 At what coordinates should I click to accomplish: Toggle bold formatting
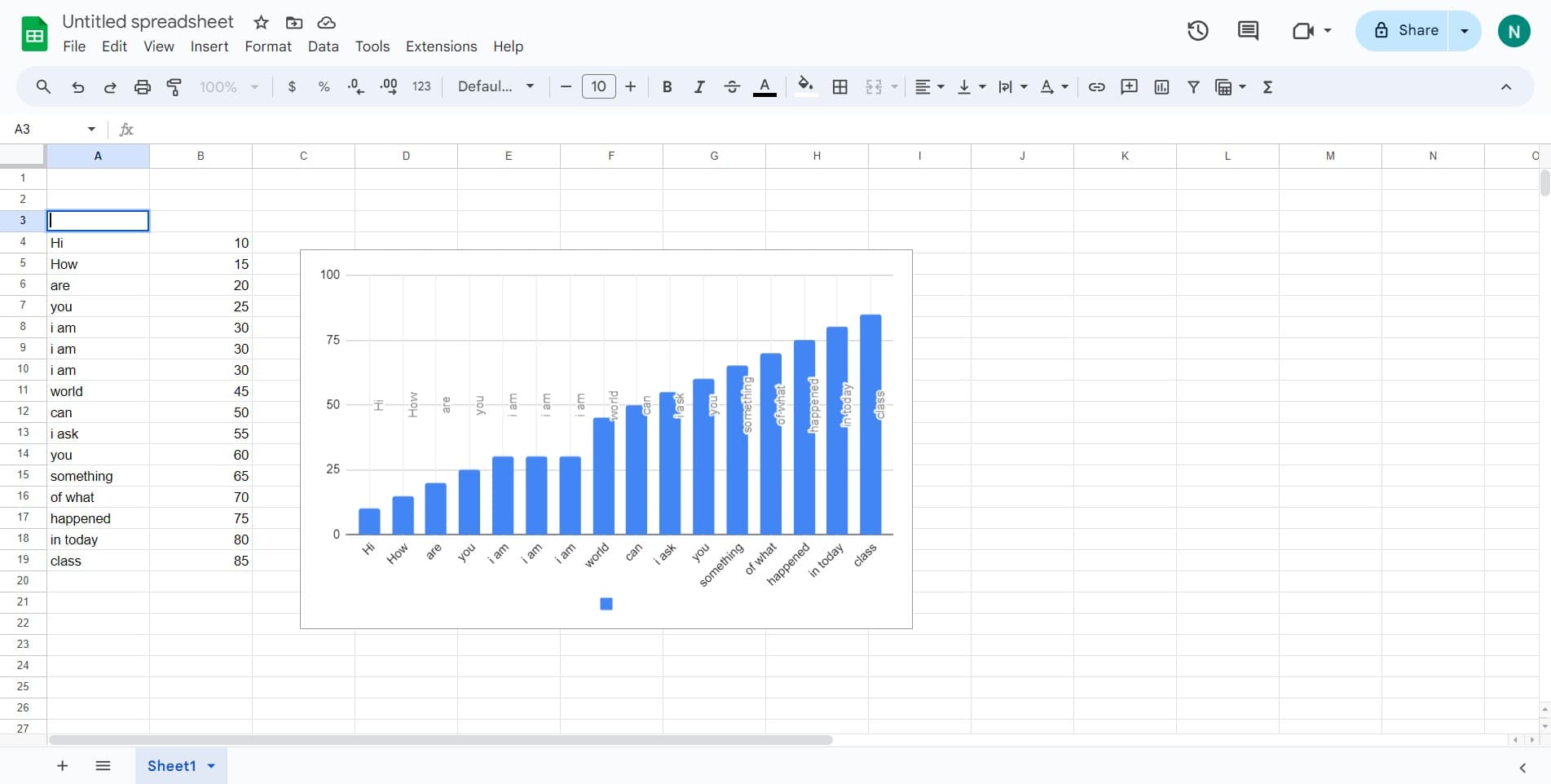(x=667, y=86)
